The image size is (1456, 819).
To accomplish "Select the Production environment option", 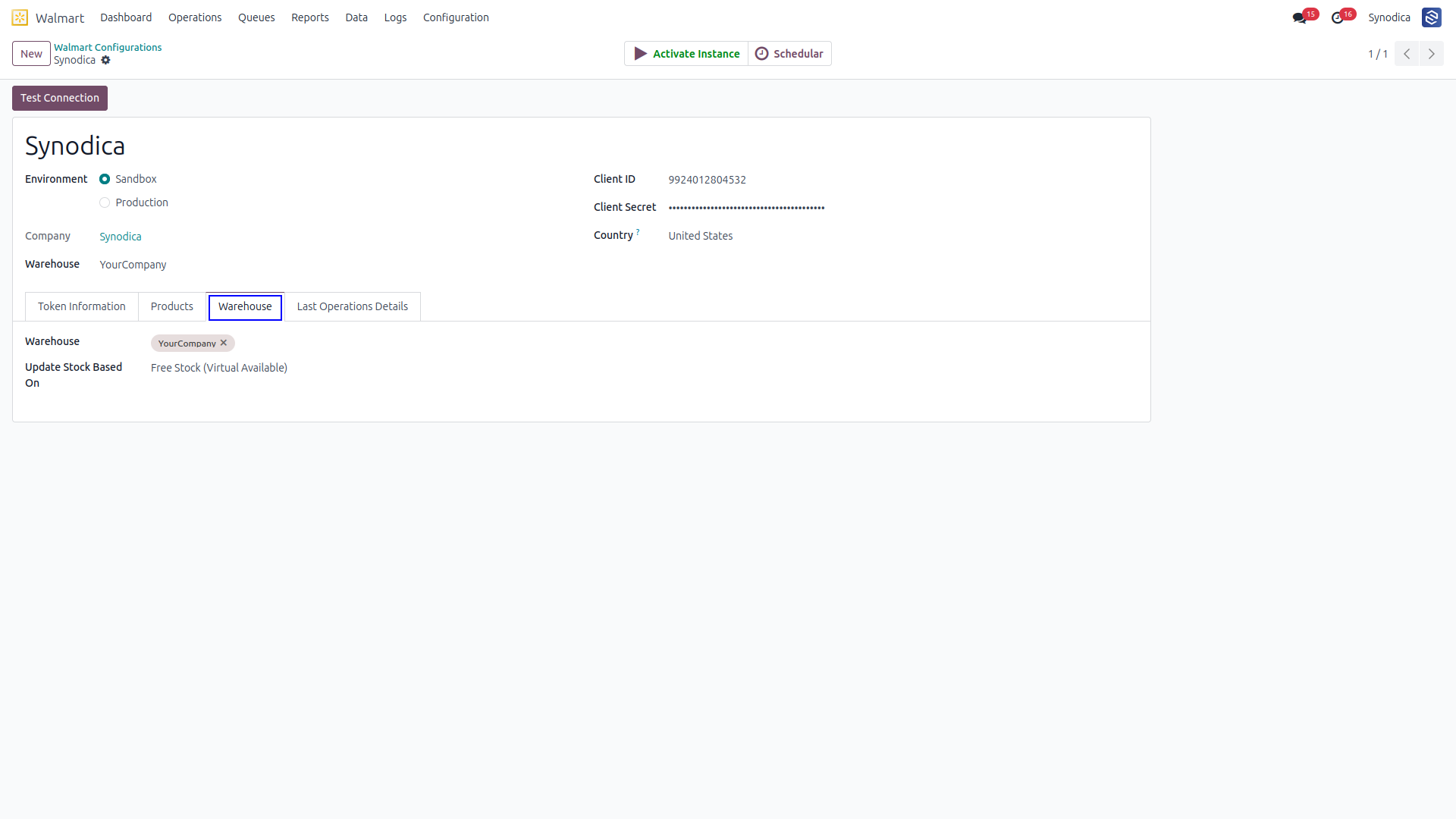I will pyautogui.click(x=105, y=202).
